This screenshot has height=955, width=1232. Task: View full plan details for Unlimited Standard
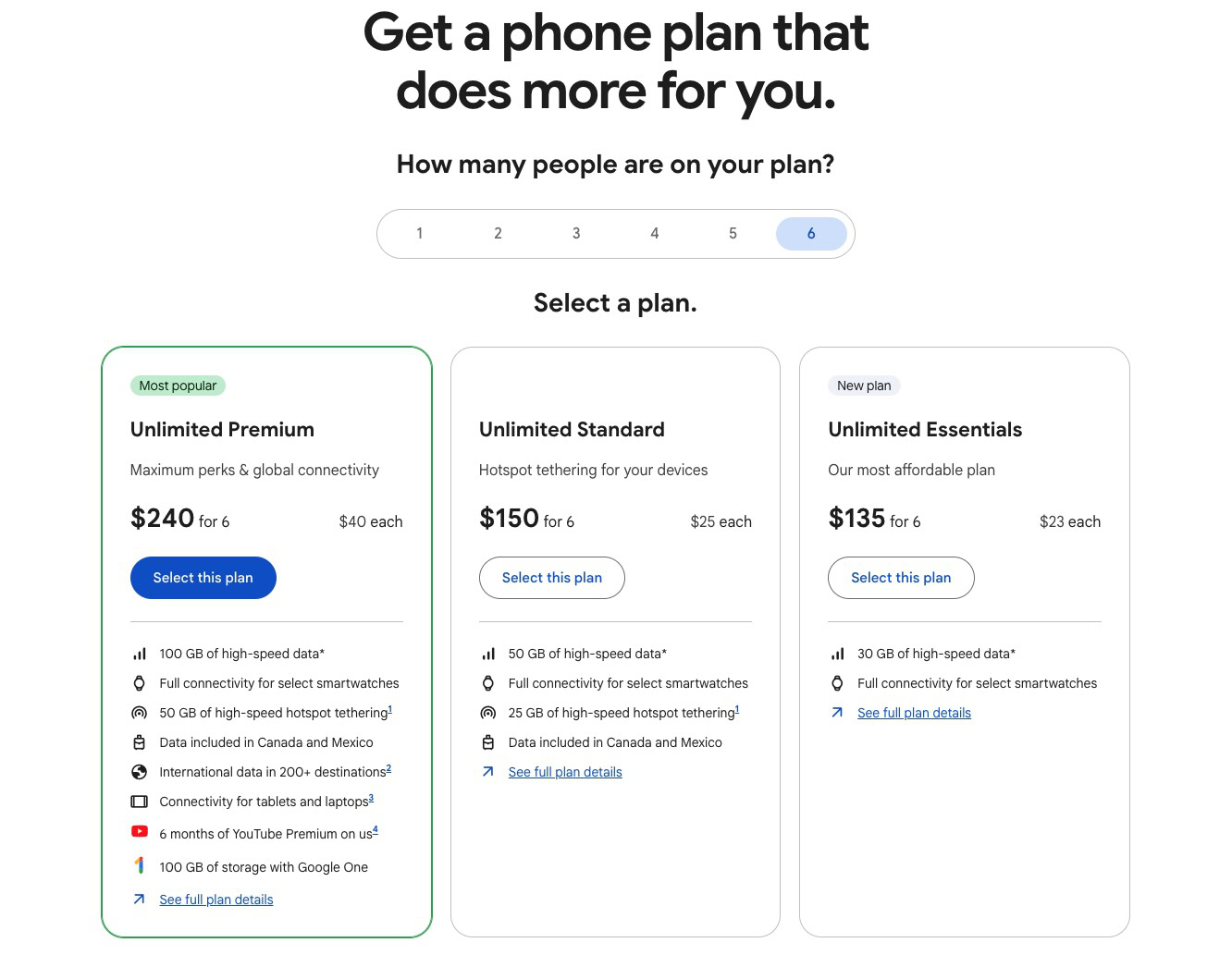[x=565, y=772]
